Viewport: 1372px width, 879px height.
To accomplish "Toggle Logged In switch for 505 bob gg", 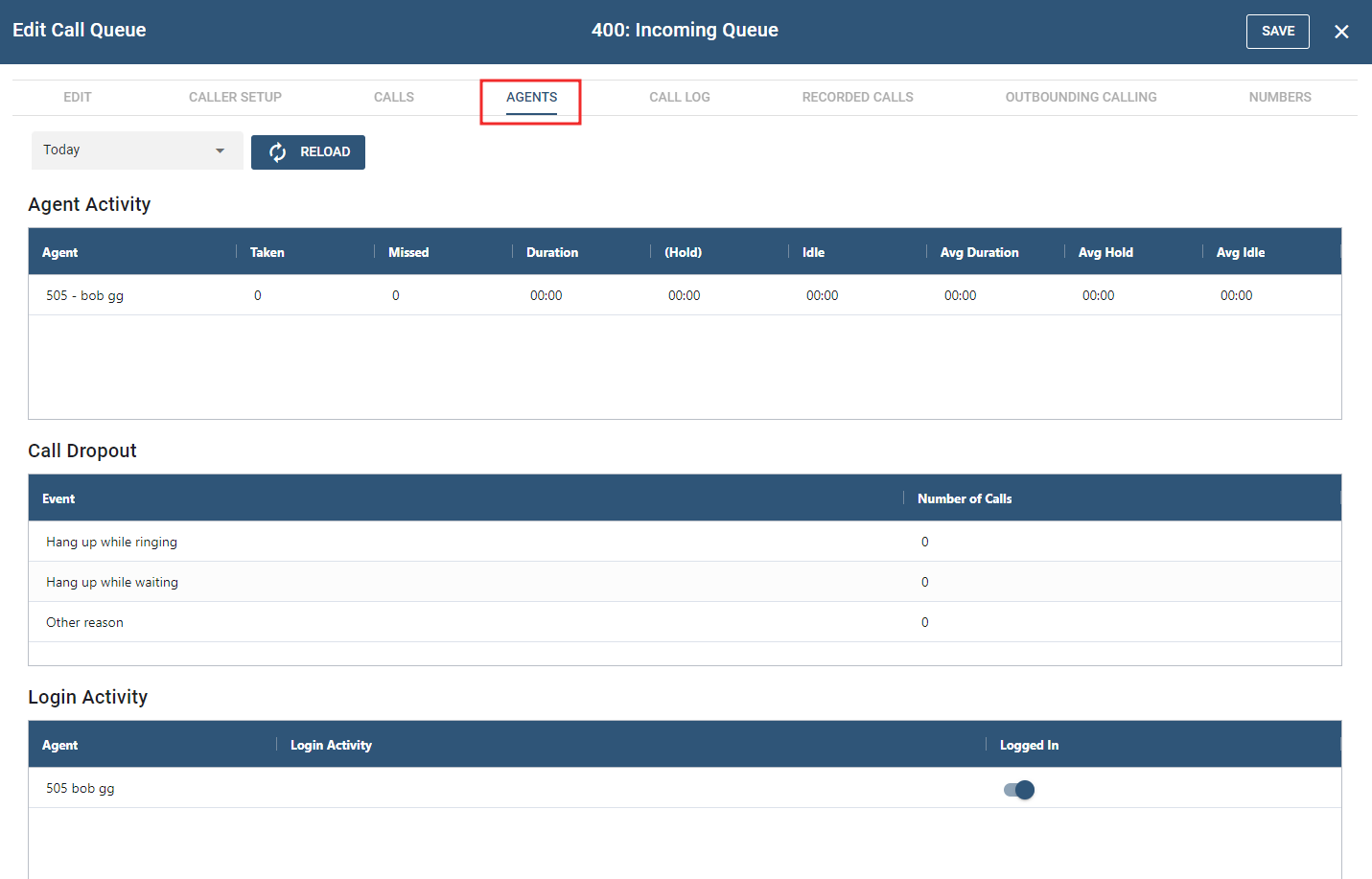I will pos(1019,790).
